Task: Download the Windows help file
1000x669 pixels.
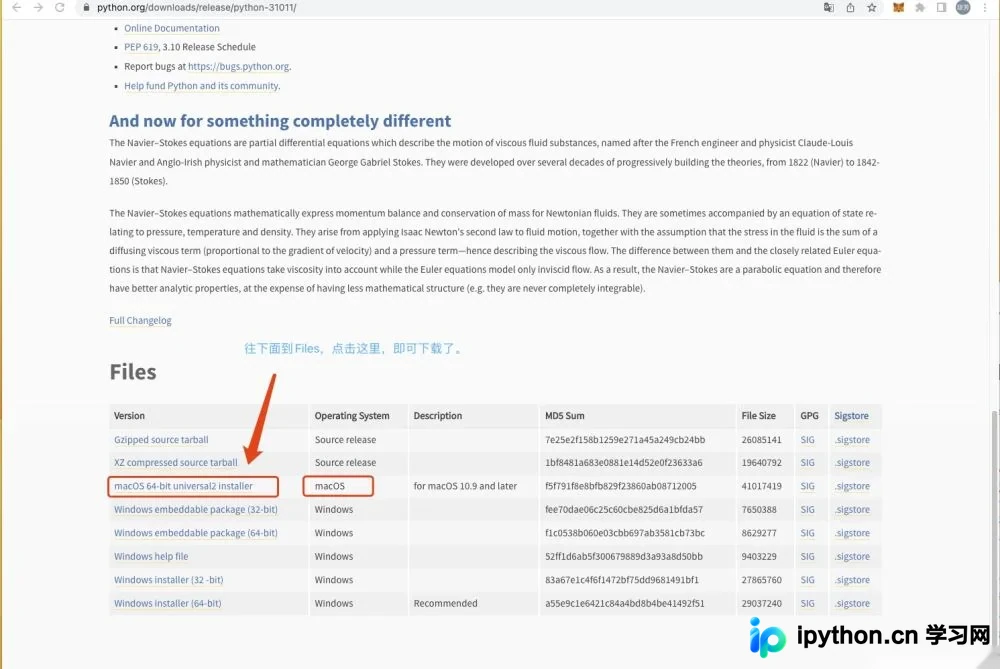Action: point(151,556)
